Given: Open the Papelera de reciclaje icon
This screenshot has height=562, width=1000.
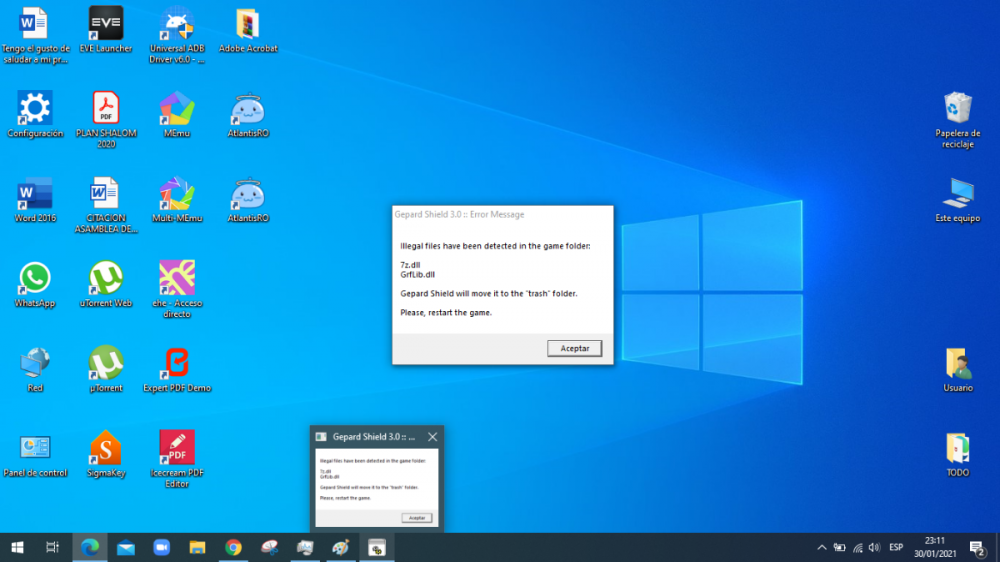Looking at the screenshot, I should tap(957, 108).
